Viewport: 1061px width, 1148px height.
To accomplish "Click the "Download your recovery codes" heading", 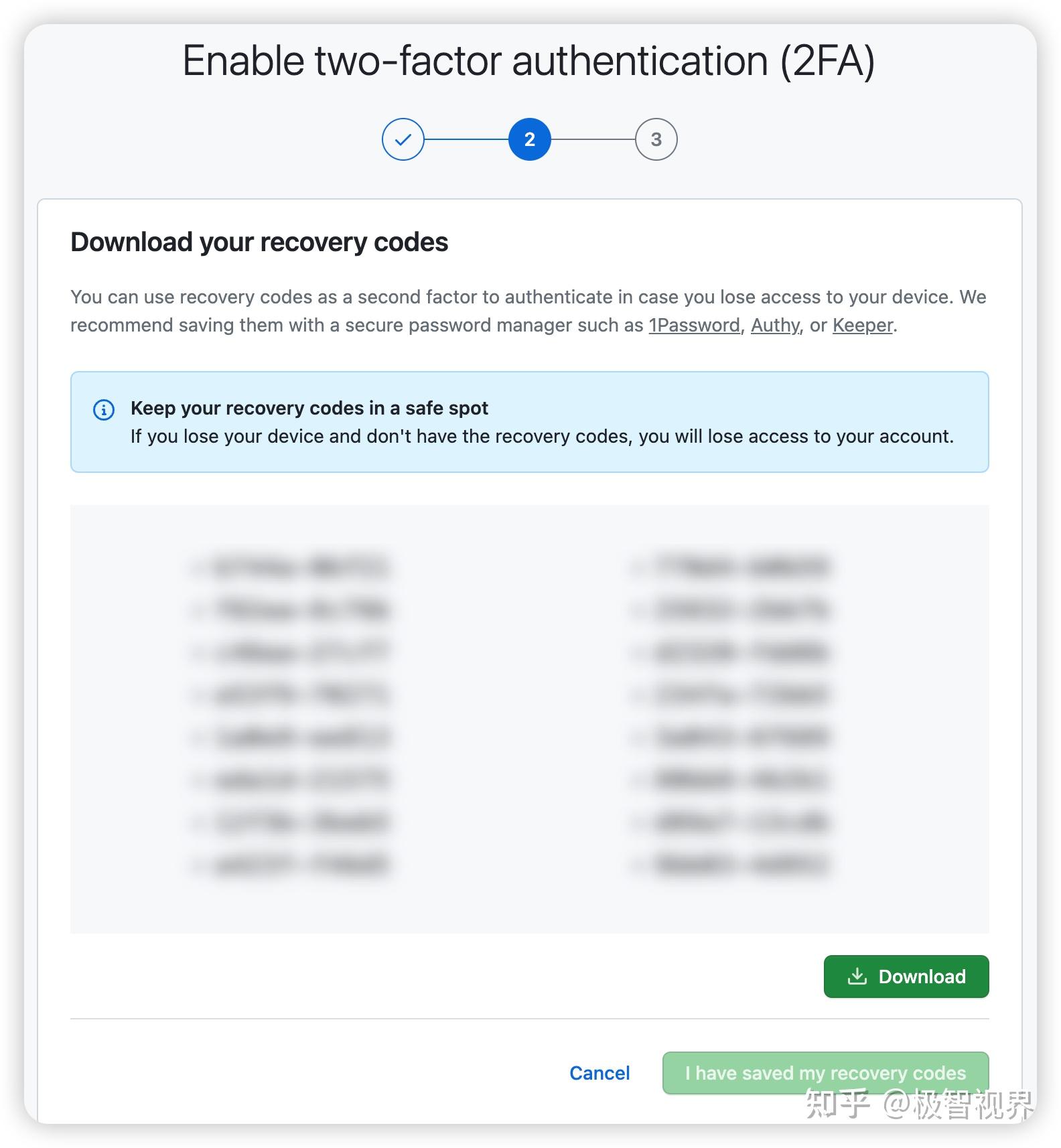I will click(x=259, y=242).
